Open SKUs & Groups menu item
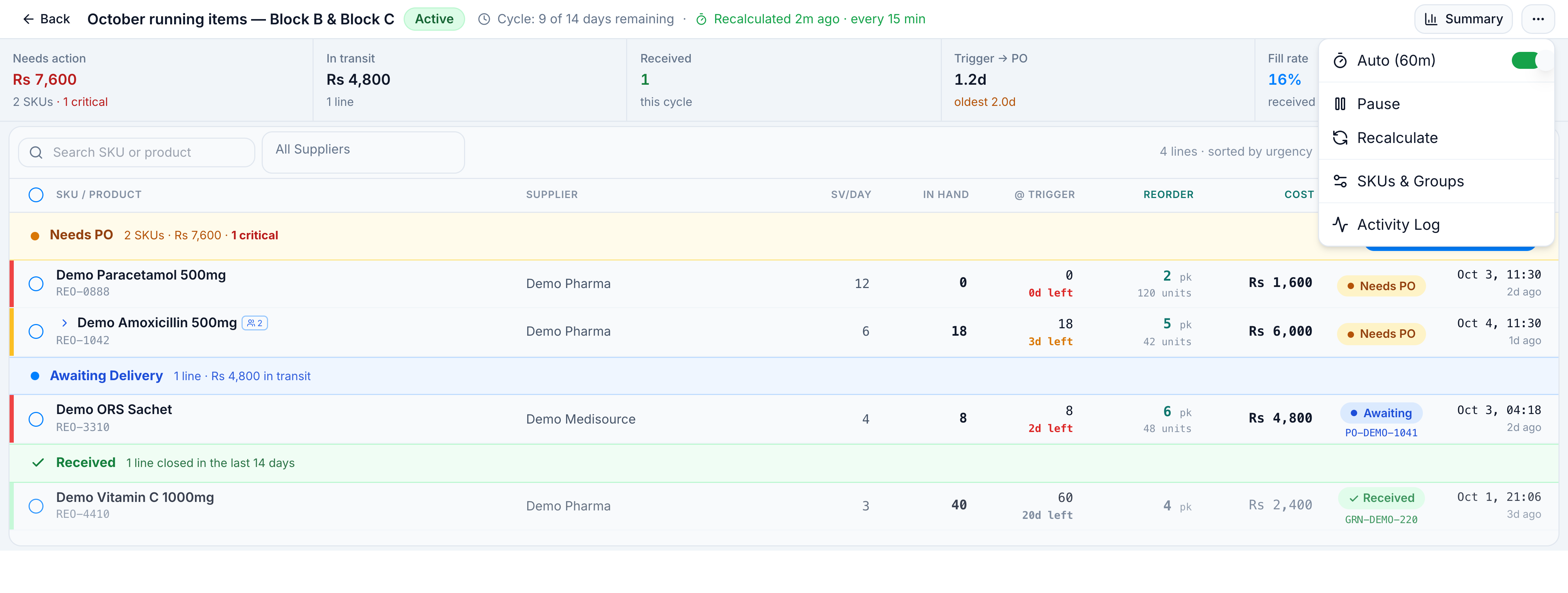Viewport: 1568px width, 593px height. [1436, 181]
